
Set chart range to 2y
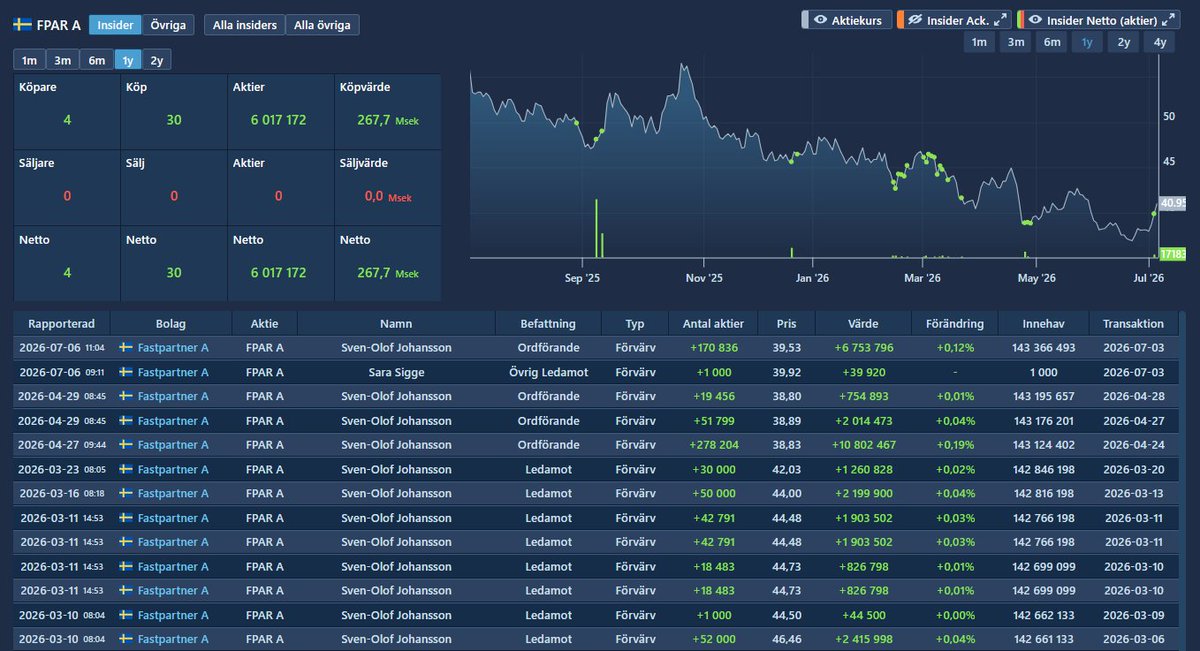1124,42
